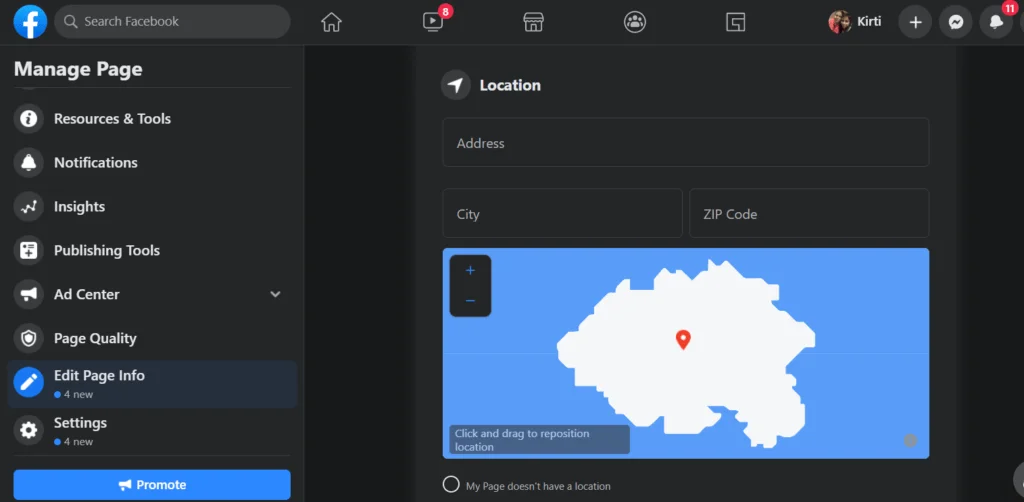Open the Gaming icon in top bar
This screenshot has height=502, width=1024.
coord(736,22)
